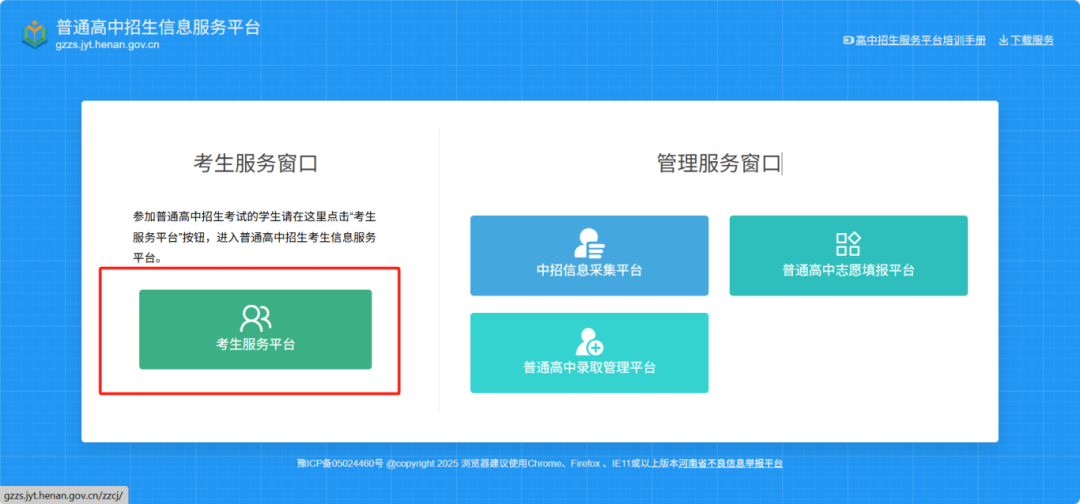Click the 豫ICP备05024460号 footer text
Viewport: 1080px width, 504px height.
341,464
